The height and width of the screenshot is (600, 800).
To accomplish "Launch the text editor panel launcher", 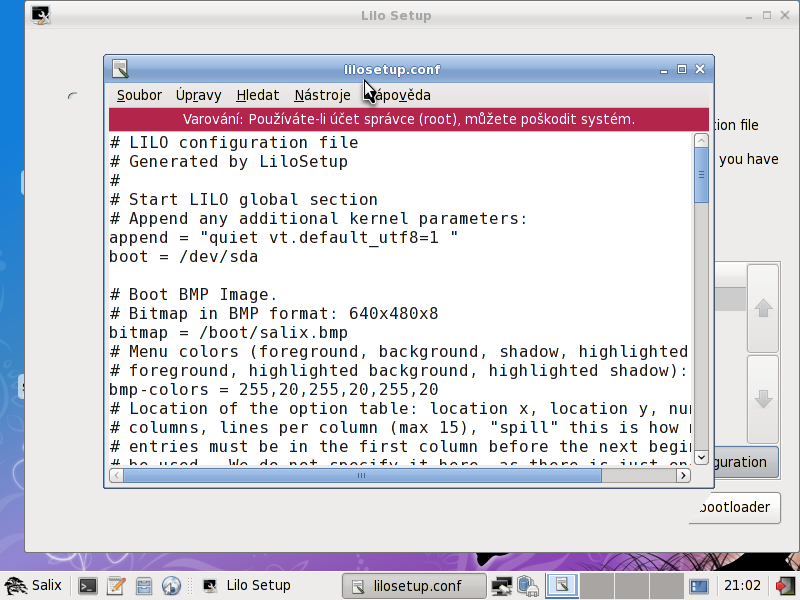I will click(116, 586).
